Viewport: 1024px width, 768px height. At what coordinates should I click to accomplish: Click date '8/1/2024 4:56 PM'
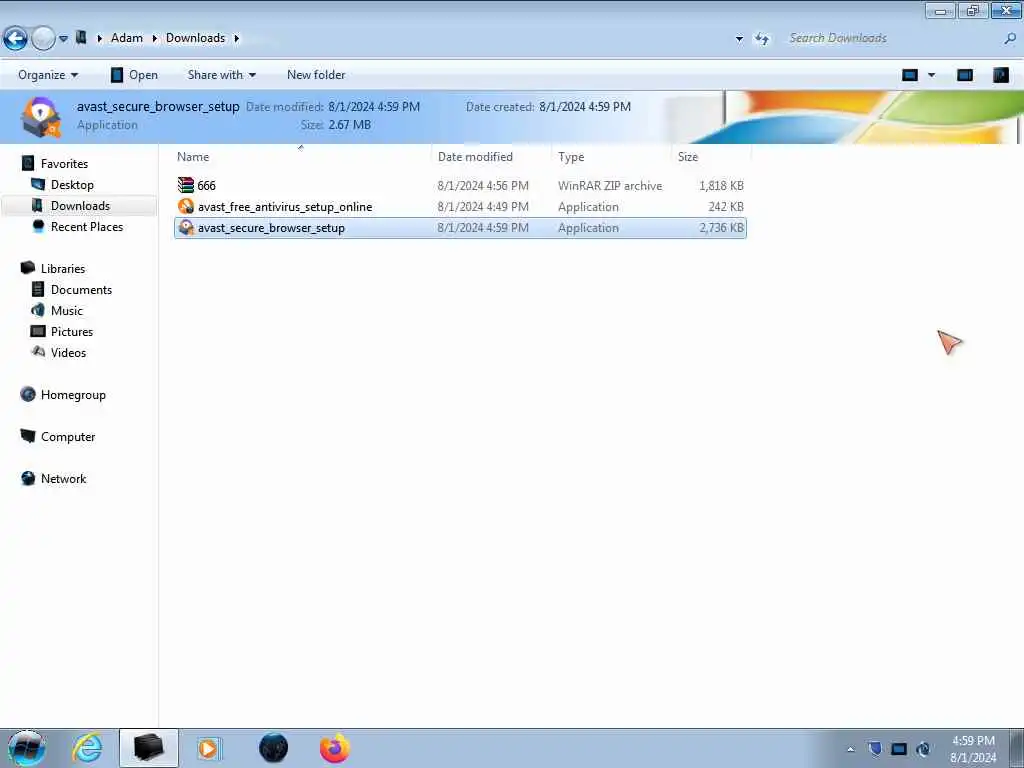(483, 185)
